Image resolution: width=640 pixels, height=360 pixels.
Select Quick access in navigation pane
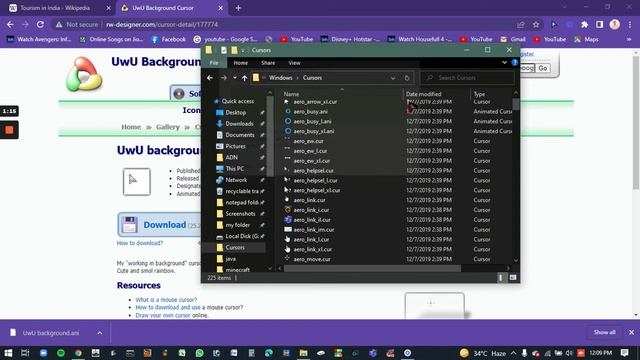coord(238,101)
